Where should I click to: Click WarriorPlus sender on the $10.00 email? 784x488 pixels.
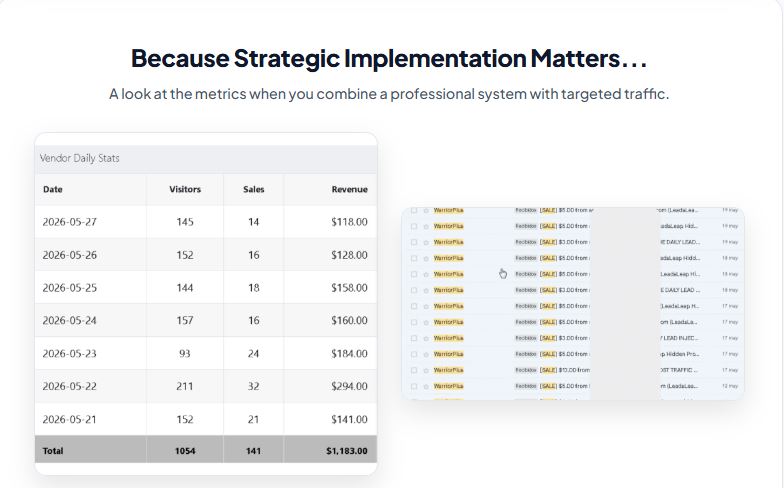pos(448,370)
